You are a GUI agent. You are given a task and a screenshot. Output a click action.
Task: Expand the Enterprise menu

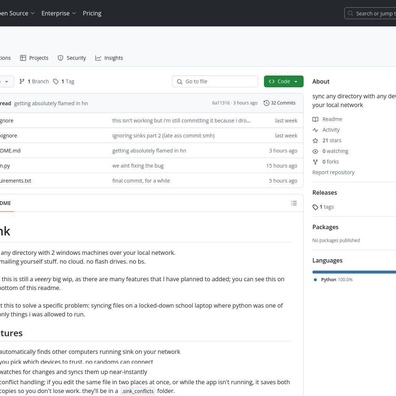[x=59, y=13]
